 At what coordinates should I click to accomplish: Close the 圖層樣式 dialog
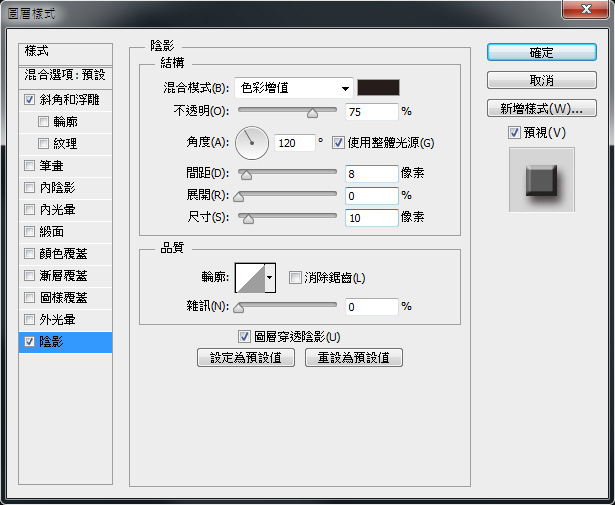[x=586, y=9]
